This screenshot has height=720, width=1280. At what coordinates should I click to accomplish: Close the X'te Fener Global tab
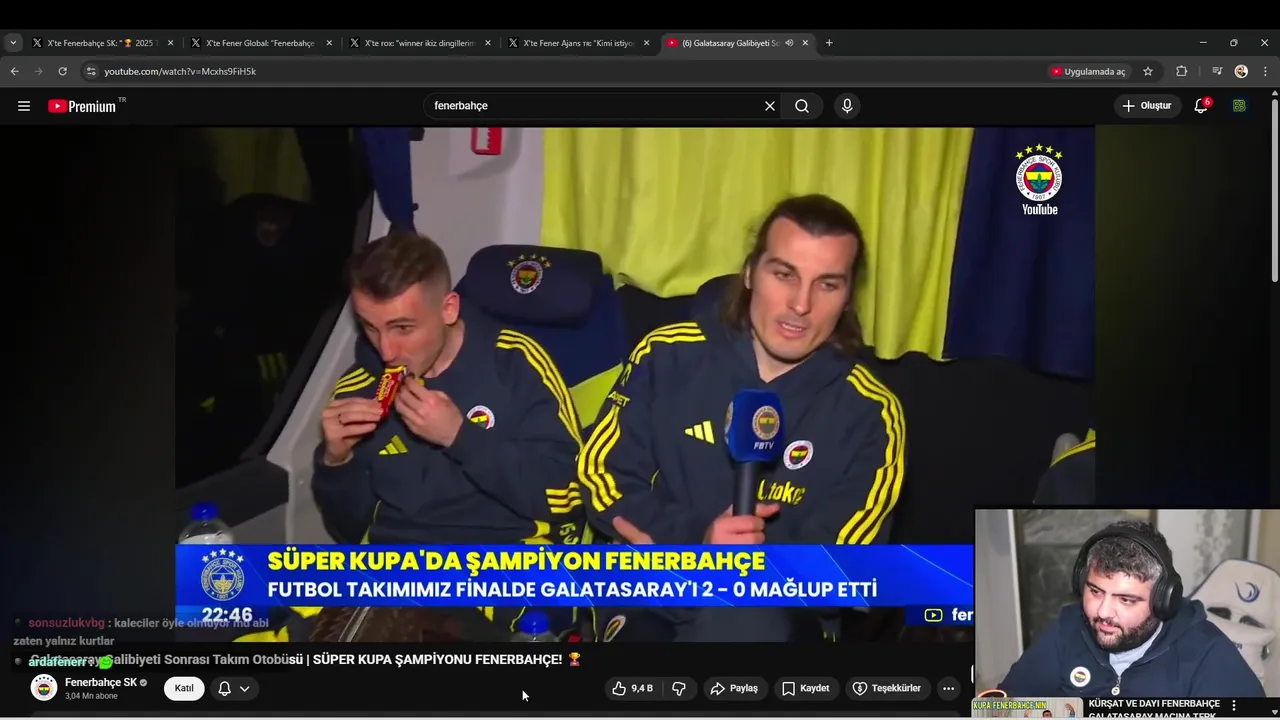(329, 43)
